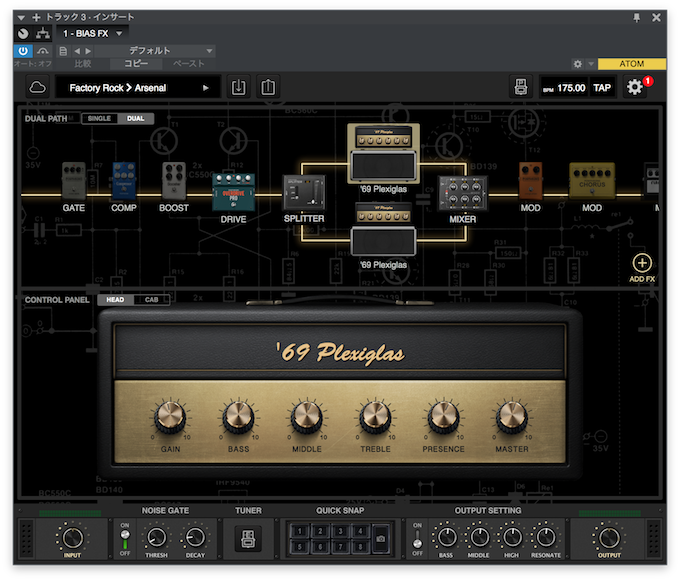This screenshot has height=581, width=680.
Task: Click the TREBLE knob on the amp
Action: pyautogui.click(x=375, y=417)
